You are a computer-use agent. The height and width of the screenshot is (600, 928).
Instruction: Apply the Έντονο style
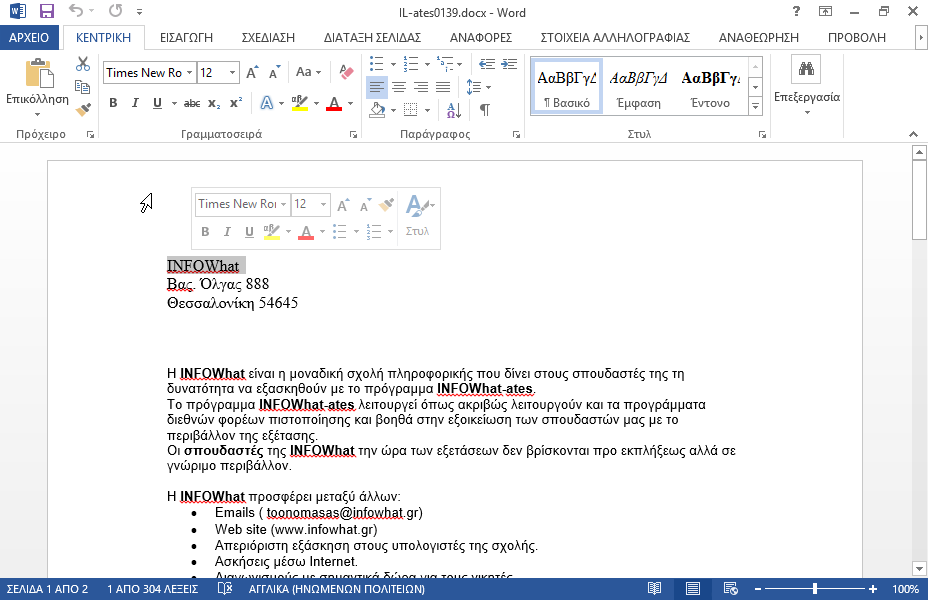(x=710, y=86)
